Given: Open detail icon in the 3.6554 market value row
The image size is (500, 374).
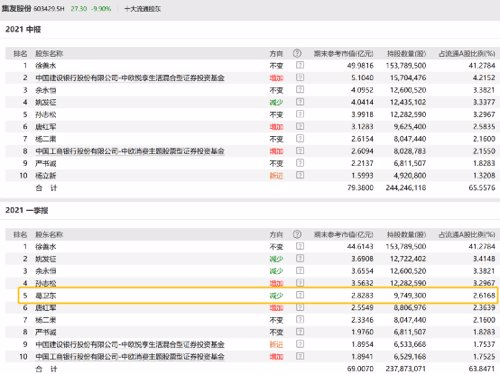Looking at the screenshot, I should (300, 271).
